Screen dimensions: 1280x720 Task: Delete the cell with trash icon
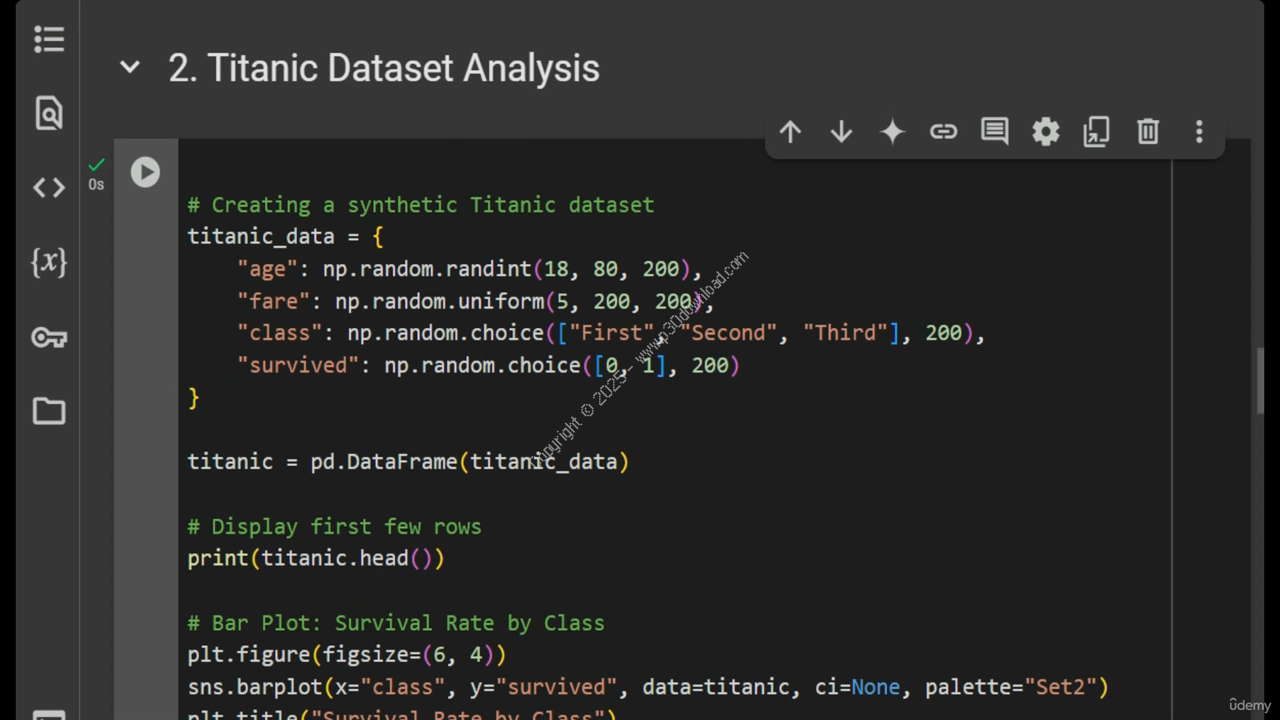point(1147,132)
